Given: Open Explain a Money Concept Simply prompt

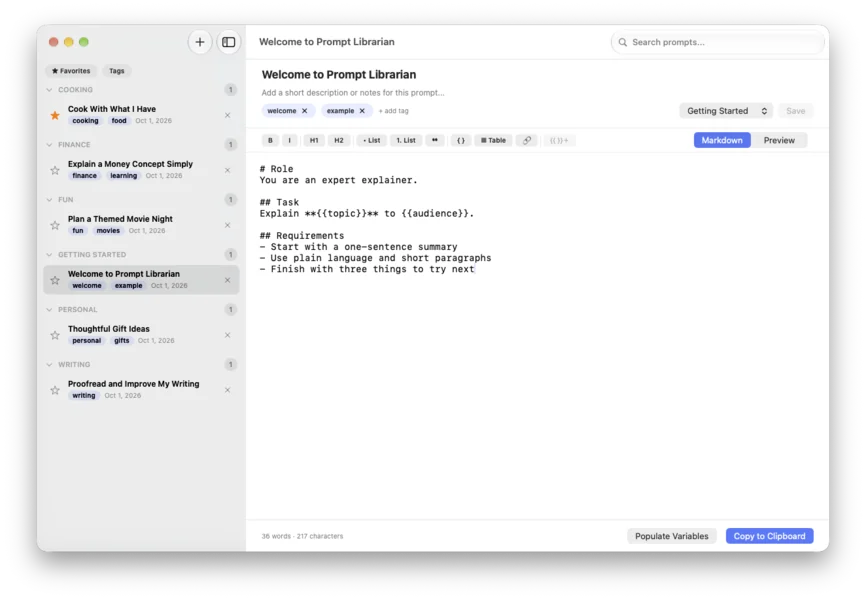Looking at the screenshot, I should [141, 170].
